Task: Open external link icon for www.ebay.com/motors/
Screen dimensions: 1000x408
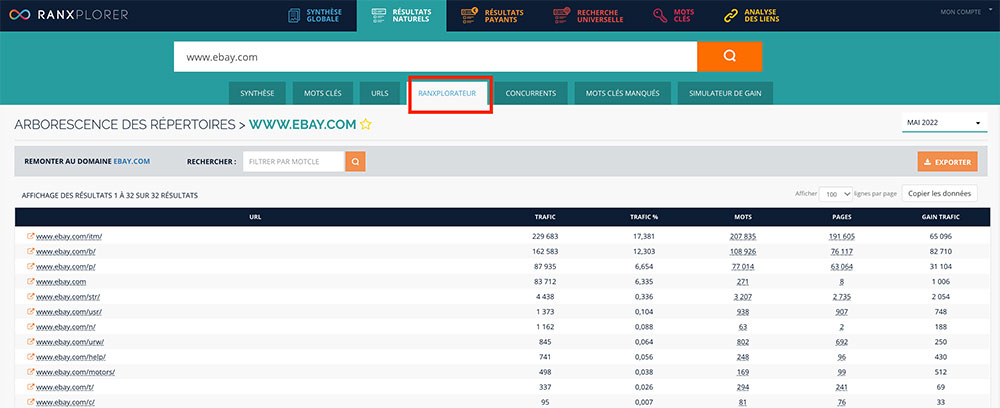Action: click(x=30, y=372)
